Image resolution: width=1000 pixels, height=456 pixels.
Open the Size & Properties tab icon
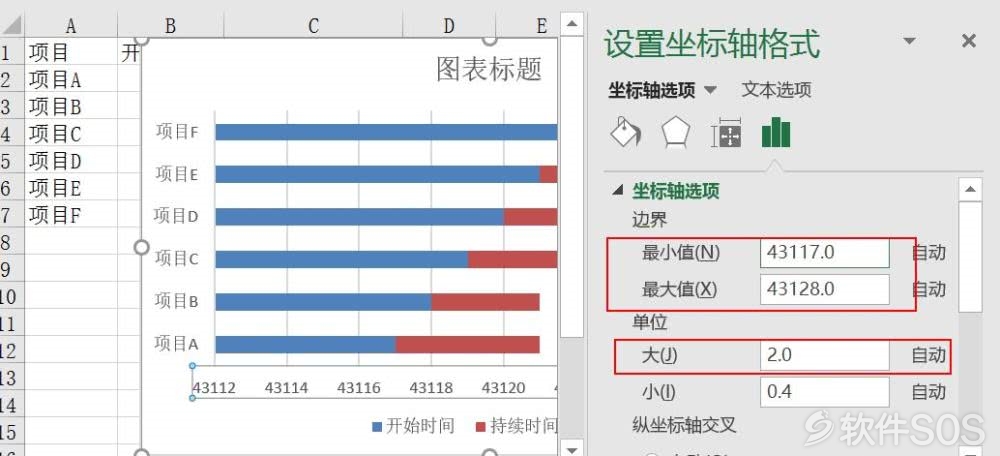tap(726, 133)
